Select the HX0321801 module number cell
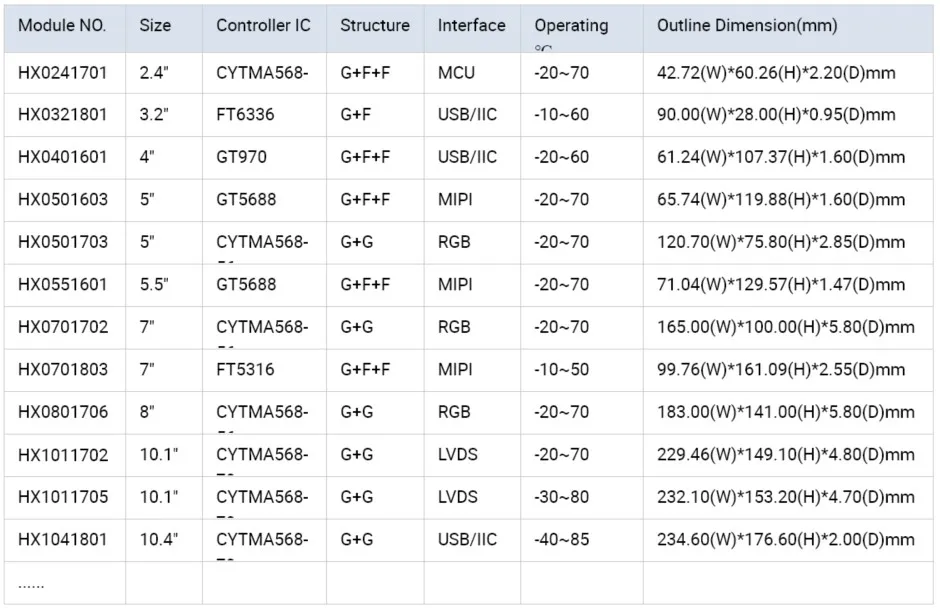This screenshot has width=940, height=612. (62, 115)
